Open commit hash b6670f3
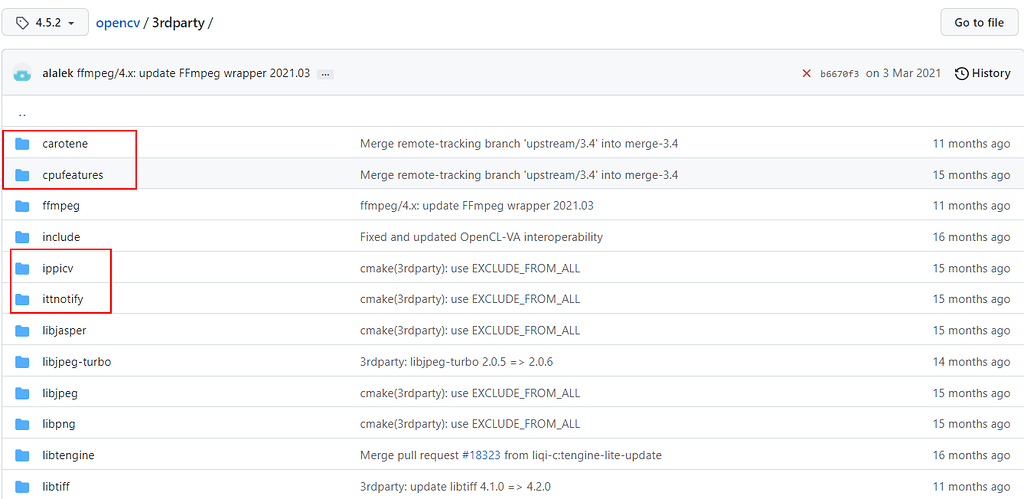 [x=840, y=74]
